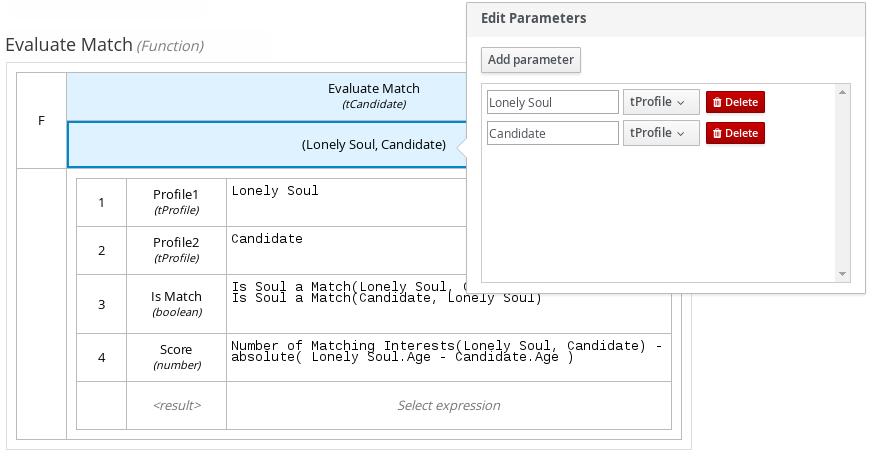
Task: Click Select expression in result row
Action: point(448,406)
